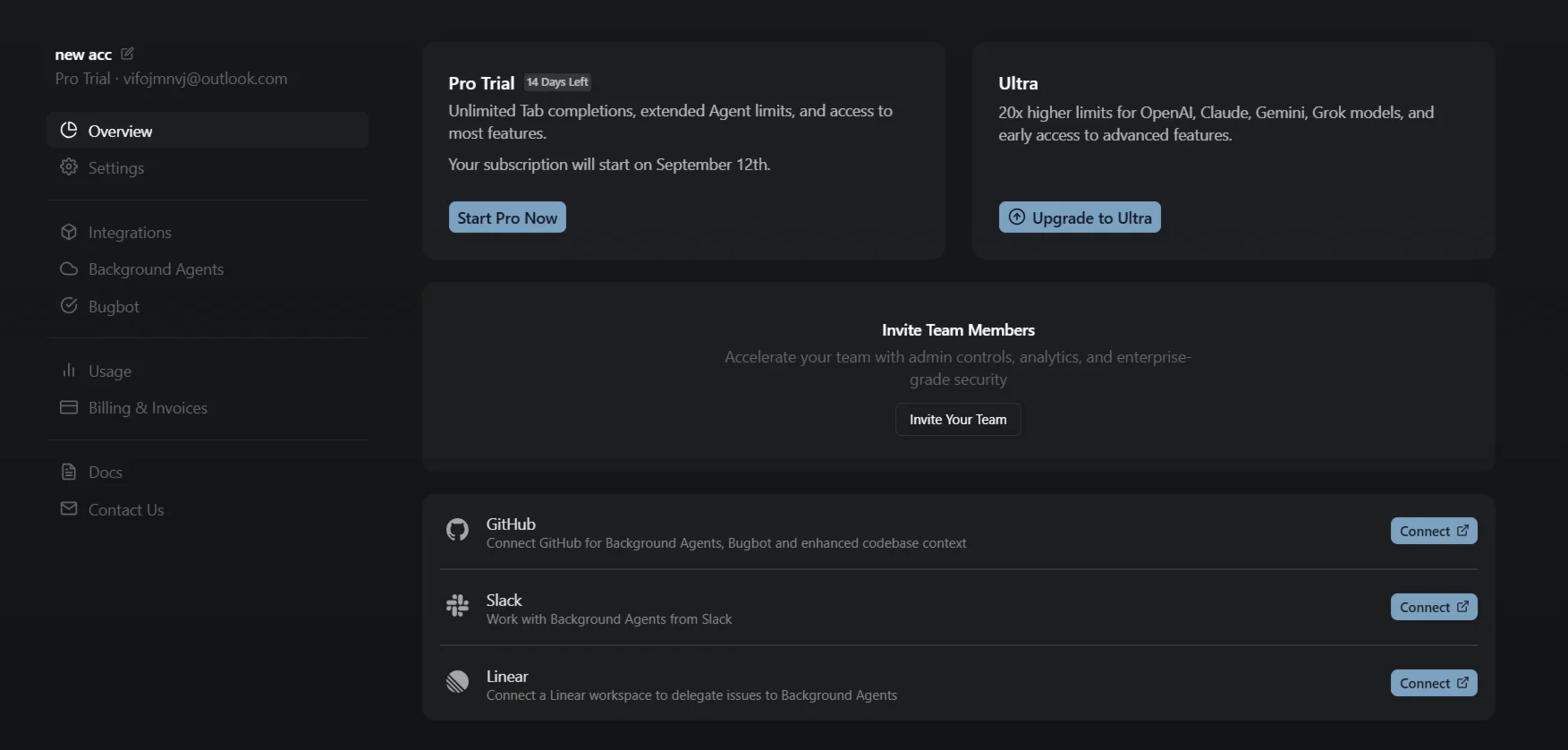Click the GitHub integration title
Viewport: 1568px width, 750px height.
[511, 524]
